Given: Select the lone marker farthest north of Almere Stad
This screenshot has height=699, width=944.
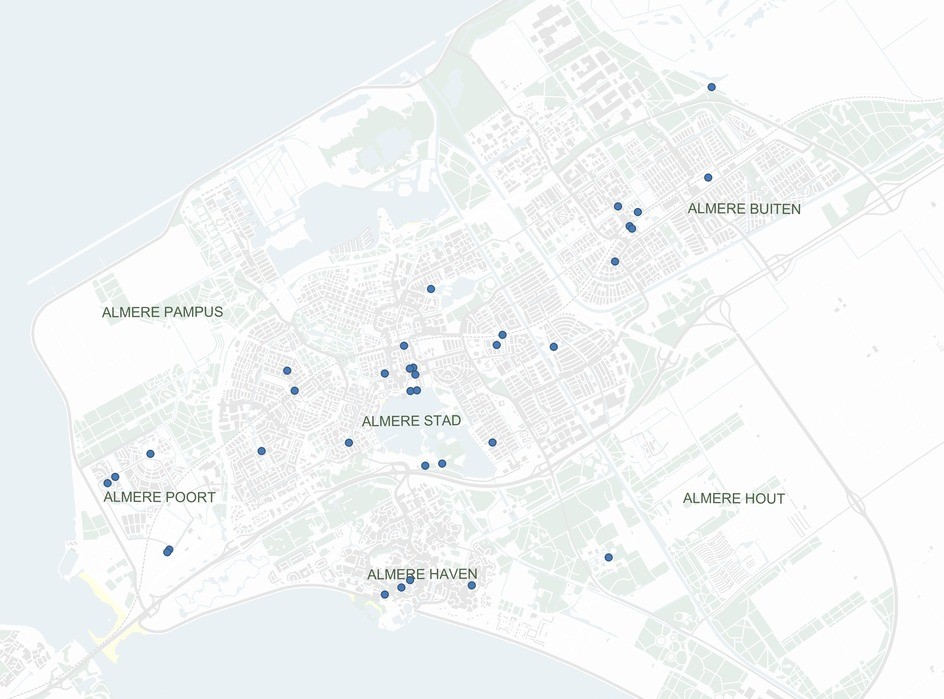Looking at the screenshot, I should pos(431,289).
